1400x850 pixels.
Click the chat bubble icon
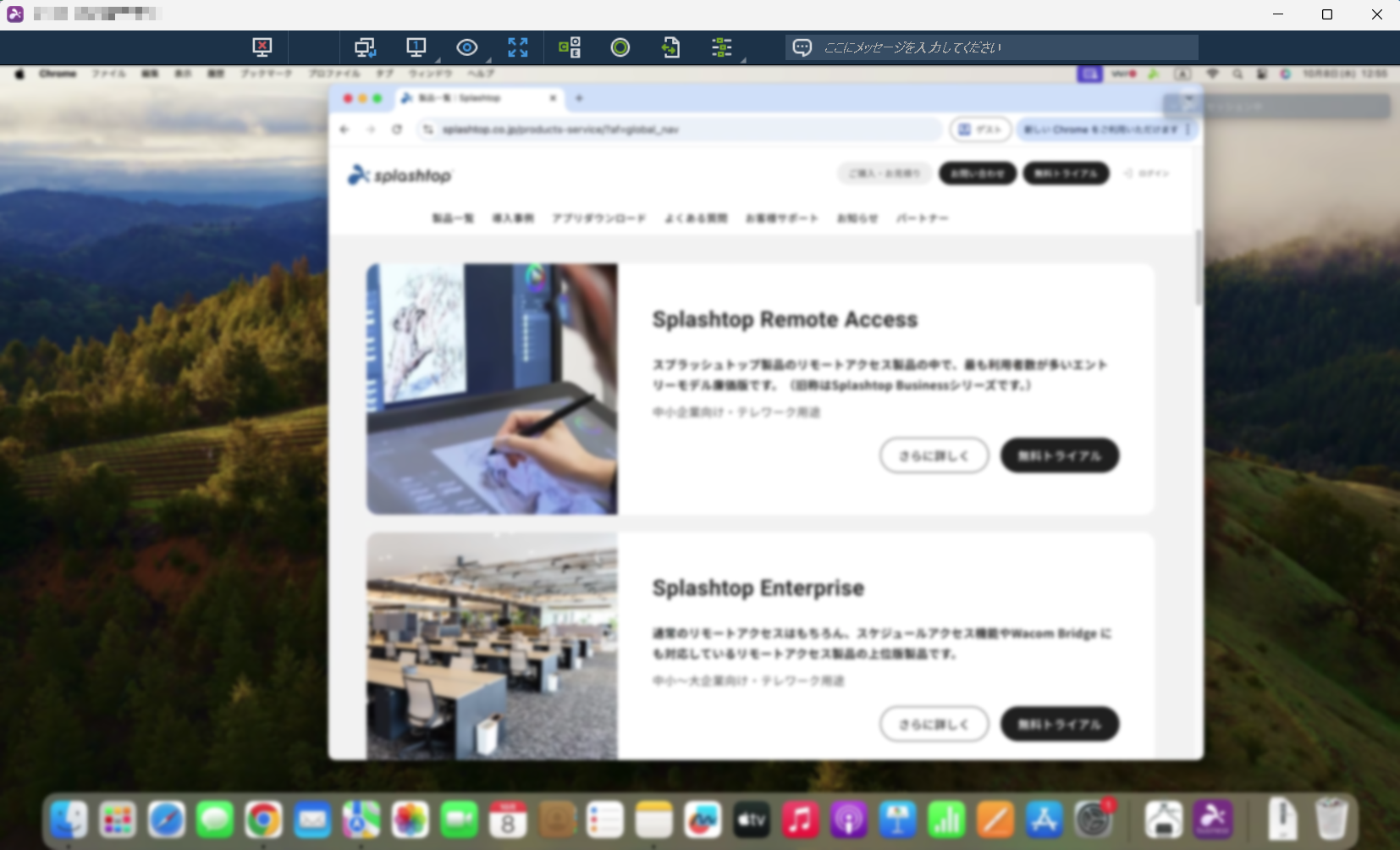(802, 47)
